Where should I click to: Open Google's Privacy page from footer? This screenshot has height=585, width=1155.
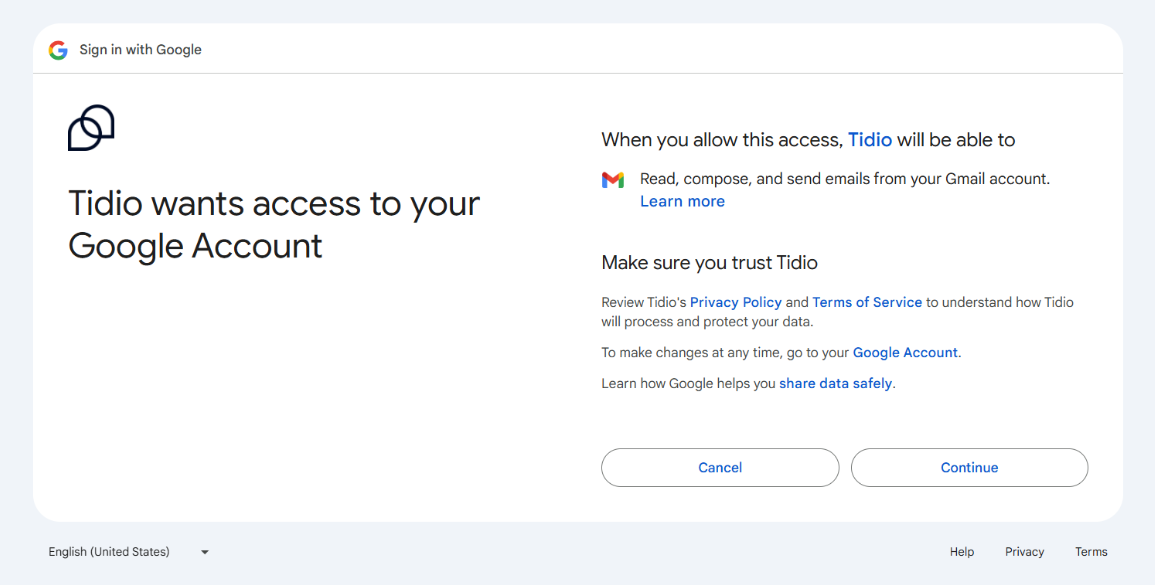[x=1024, y=551]
